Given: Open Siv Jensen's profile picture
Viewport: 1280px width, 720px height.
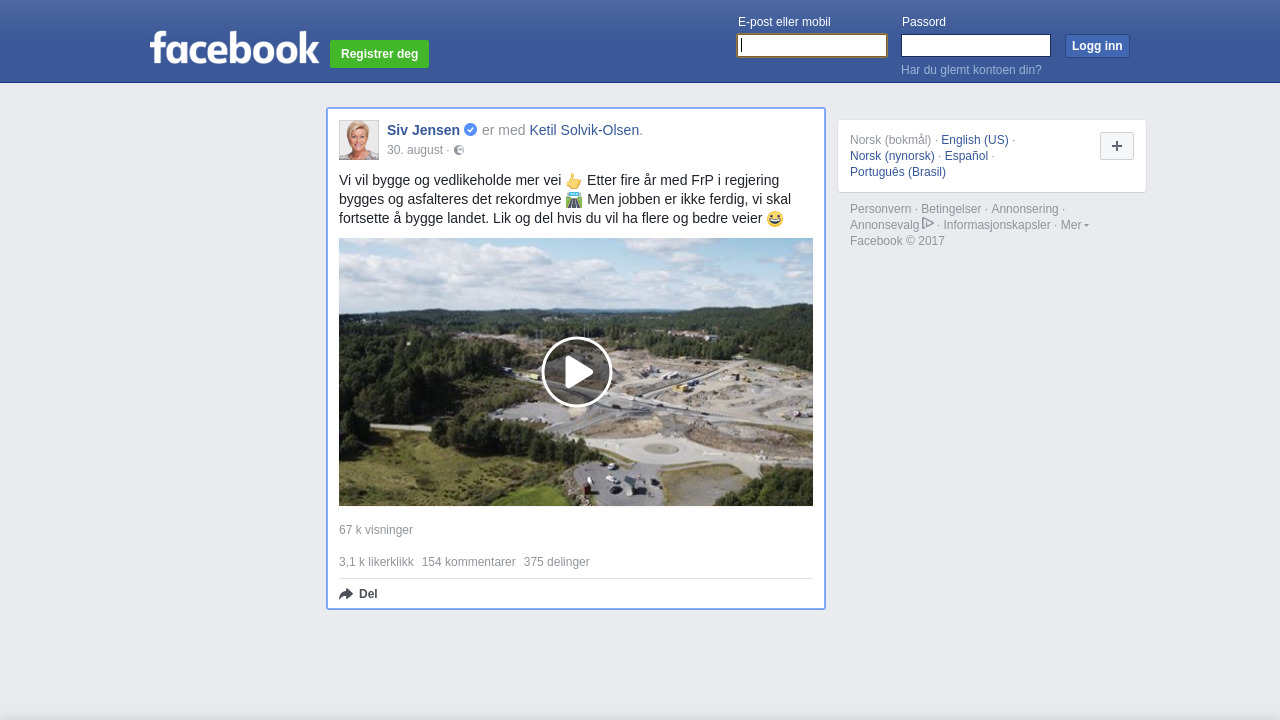Looking at the screenshot, I should [359, 140].
